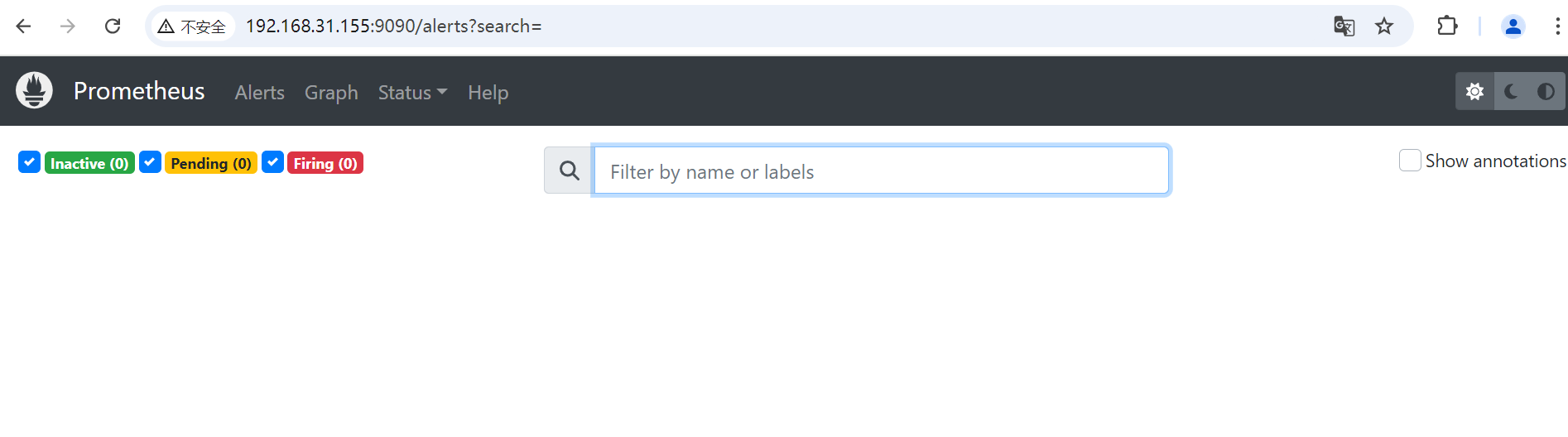Viewport: 1568px width, 437px height.
Task: Open the Google Translate page icon
Action: (x=1344, y=26)
